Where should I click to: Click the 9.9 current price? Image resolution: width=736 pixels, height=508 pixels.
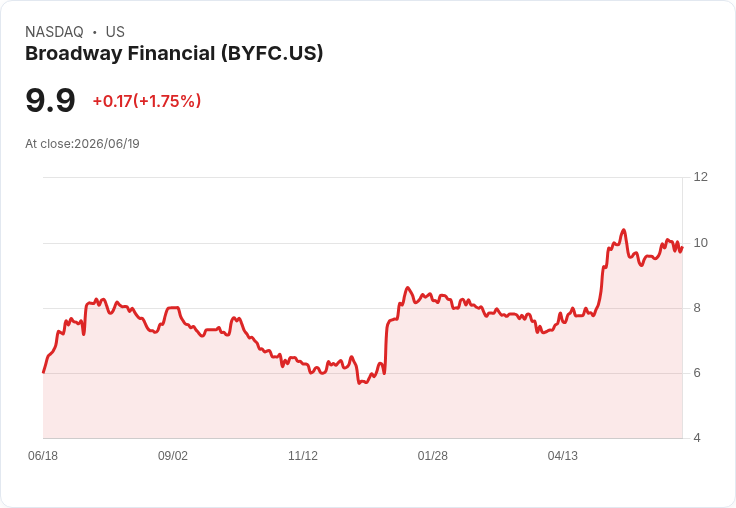coord(50,100)
